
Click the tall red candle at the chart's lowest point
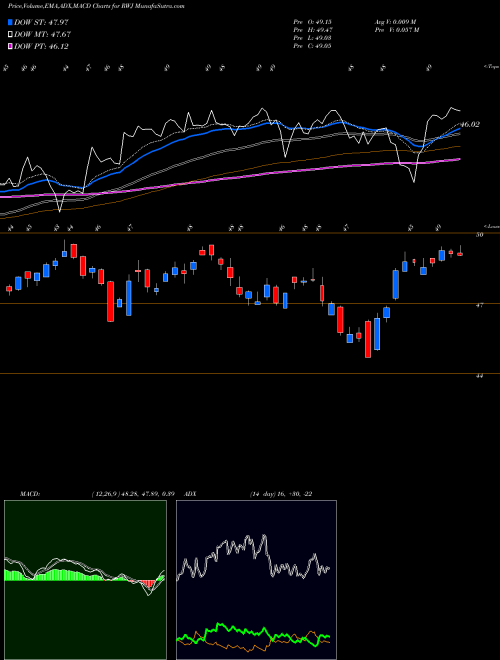[x=368, y=339]
